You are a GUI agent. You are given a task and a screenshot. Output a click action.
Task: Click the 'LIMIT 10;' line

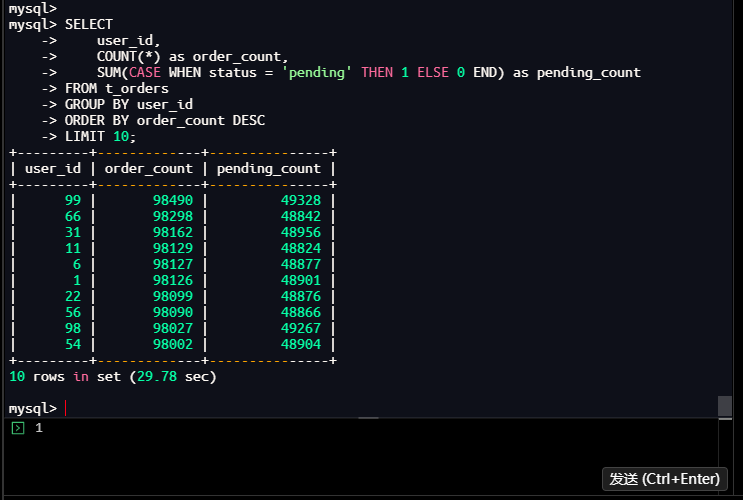click(x=100, y=137)
